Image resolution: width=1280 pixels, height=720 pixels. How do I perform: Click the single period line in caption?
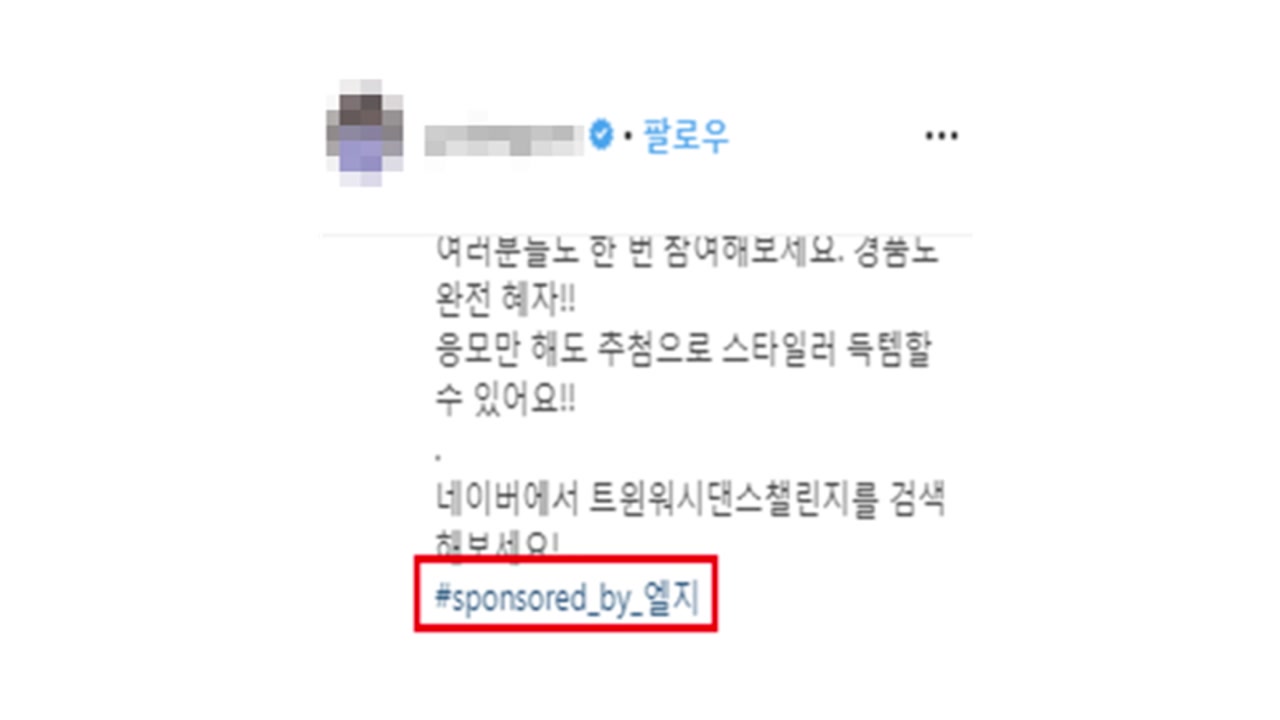pos(439,457)
